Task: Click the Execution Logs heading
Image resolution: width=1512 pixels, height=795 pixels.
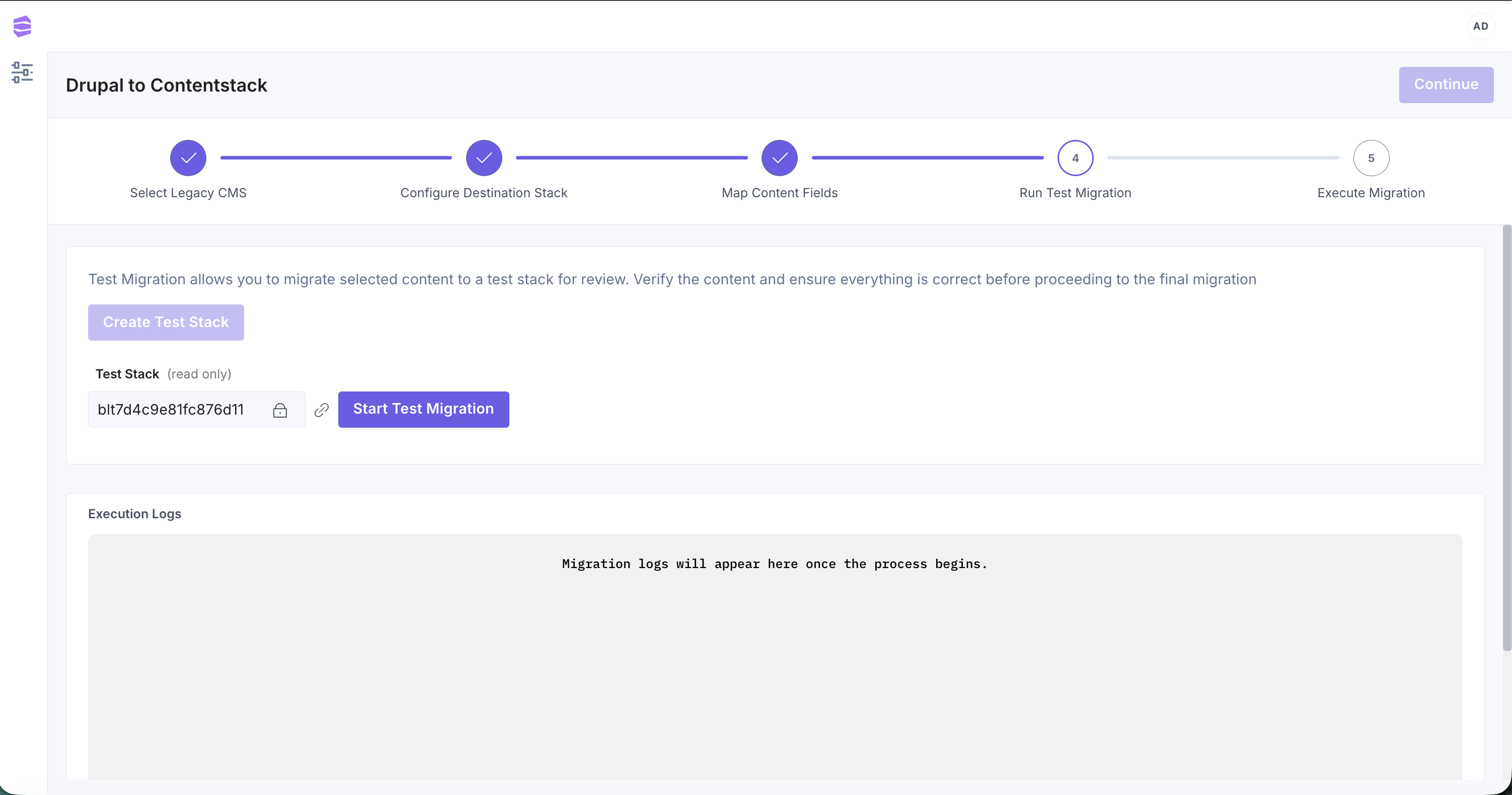Action: (134, 514)
